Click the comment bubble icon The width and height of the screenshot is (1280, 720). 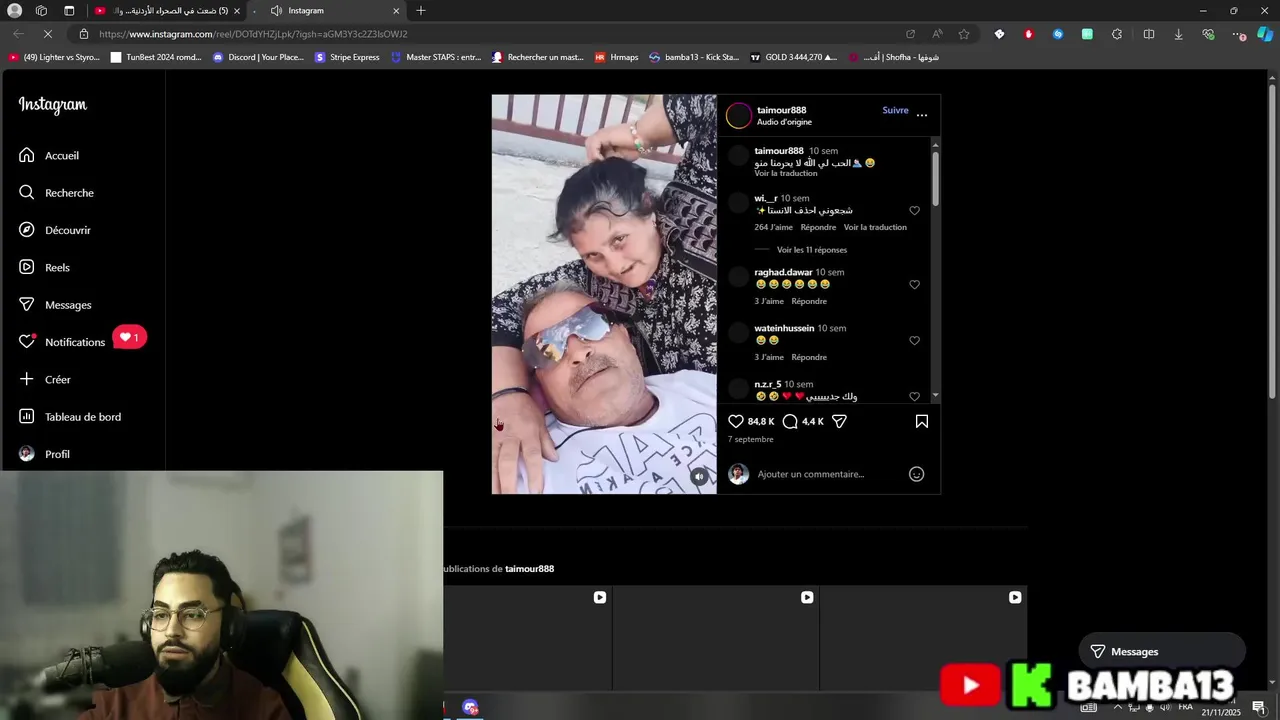click(x=790, y=421)
